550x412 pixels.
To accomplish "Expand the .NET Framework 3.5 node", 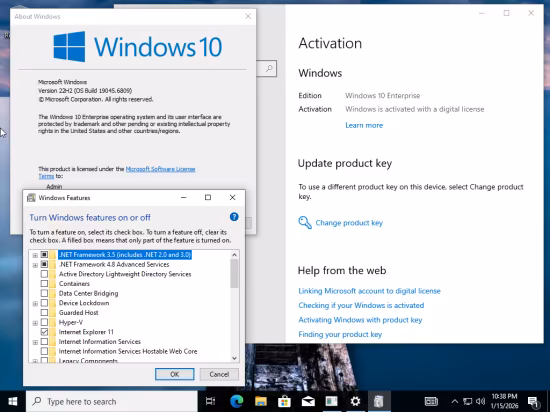I will 35,255.
